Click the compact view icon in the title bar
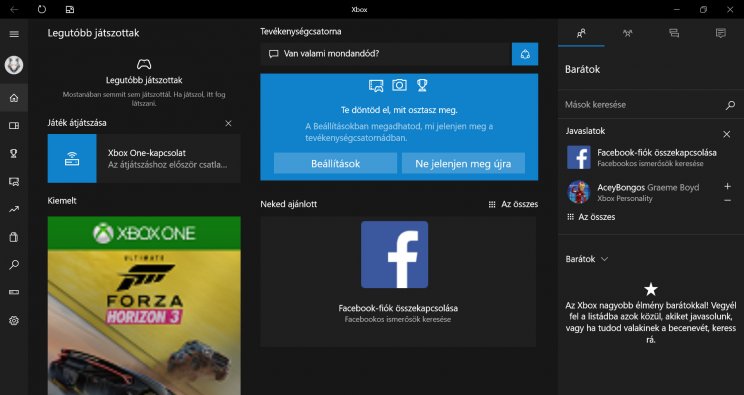 click(70, 9)
